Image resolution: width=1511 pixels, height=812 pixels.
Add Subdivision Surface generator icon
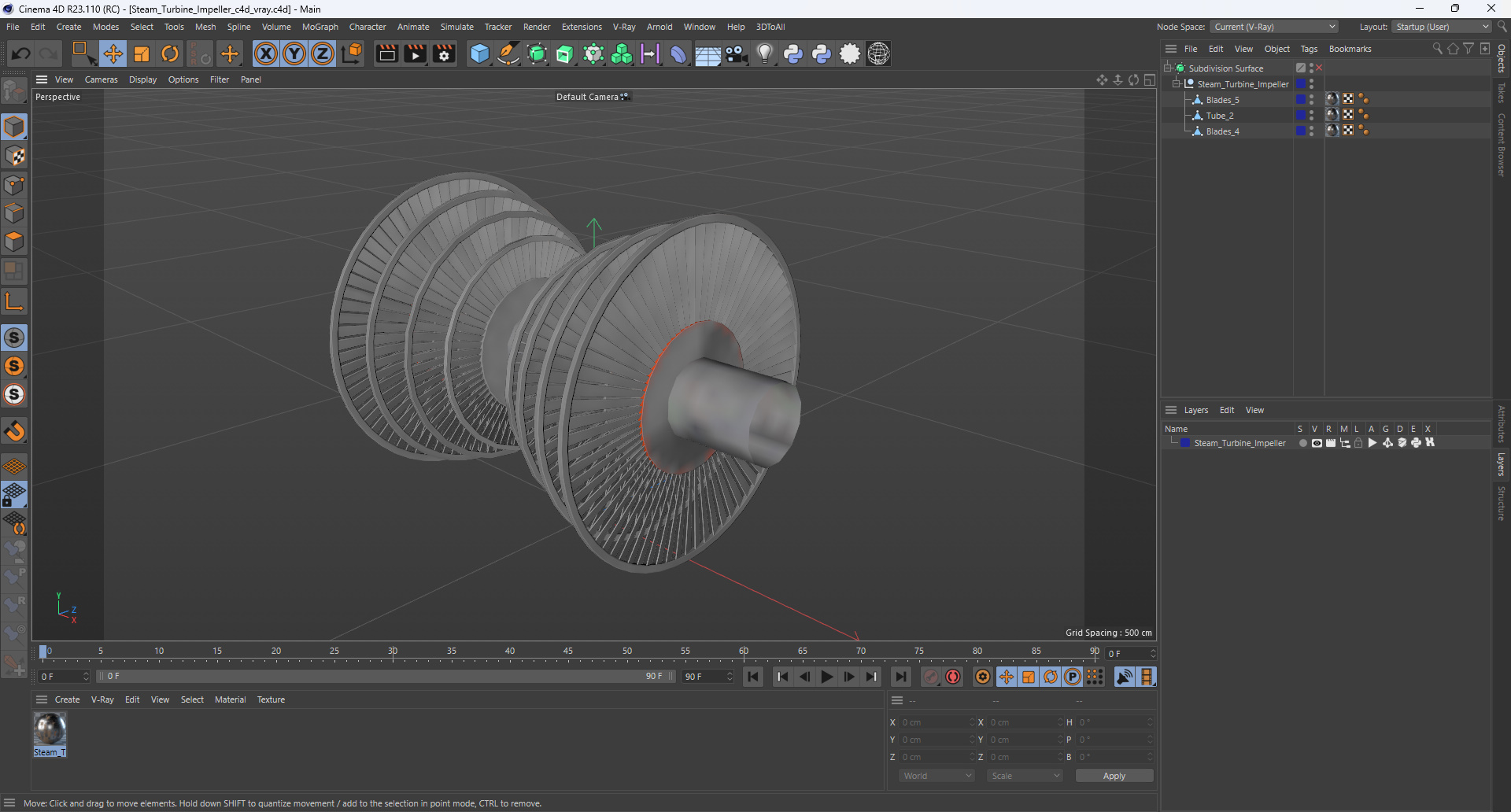point(537,54)
